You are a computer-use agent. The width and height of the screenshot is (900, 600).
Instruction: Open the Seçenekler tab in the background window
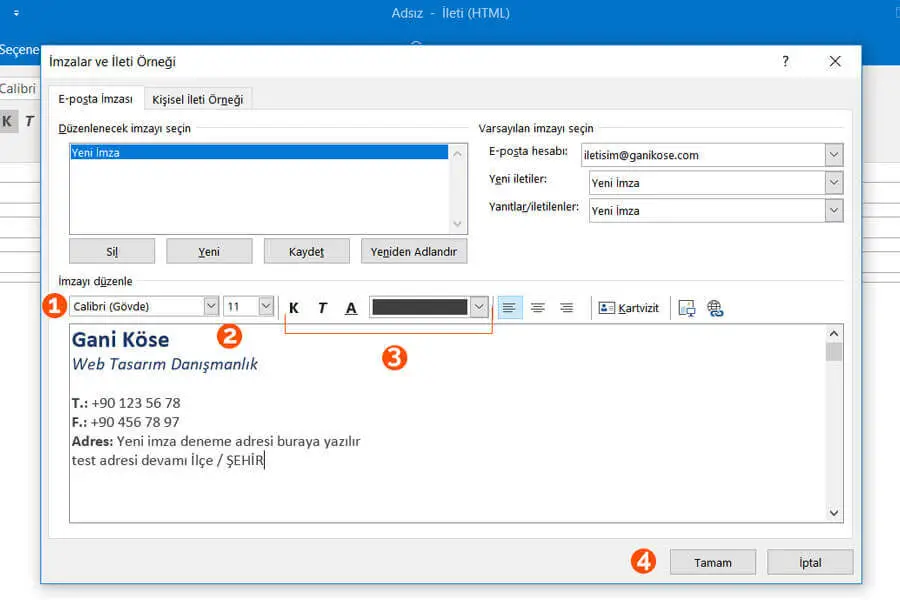point(20,49)
